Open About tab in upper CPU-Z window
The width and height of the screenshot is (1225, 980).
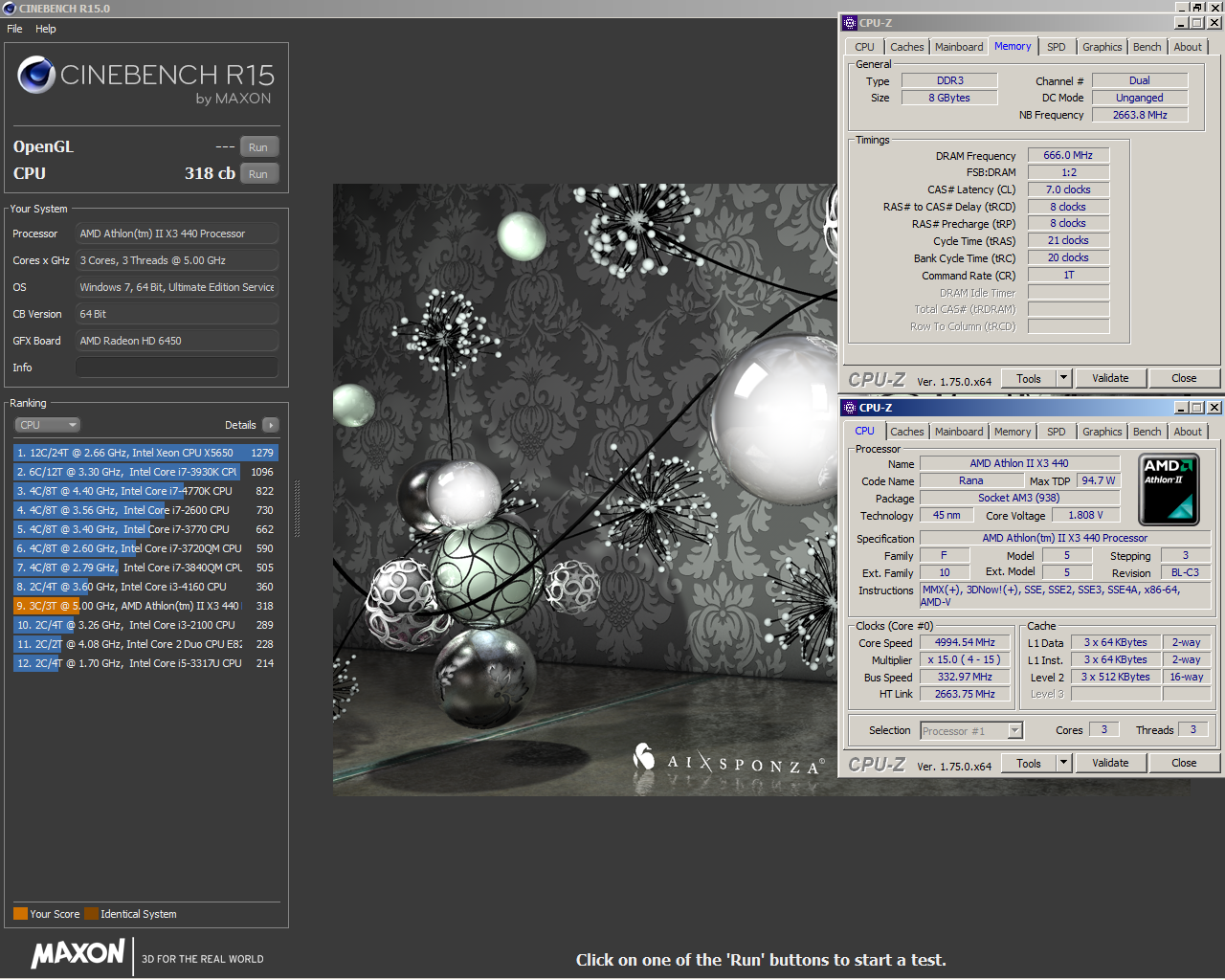(x=1188, y=47)
